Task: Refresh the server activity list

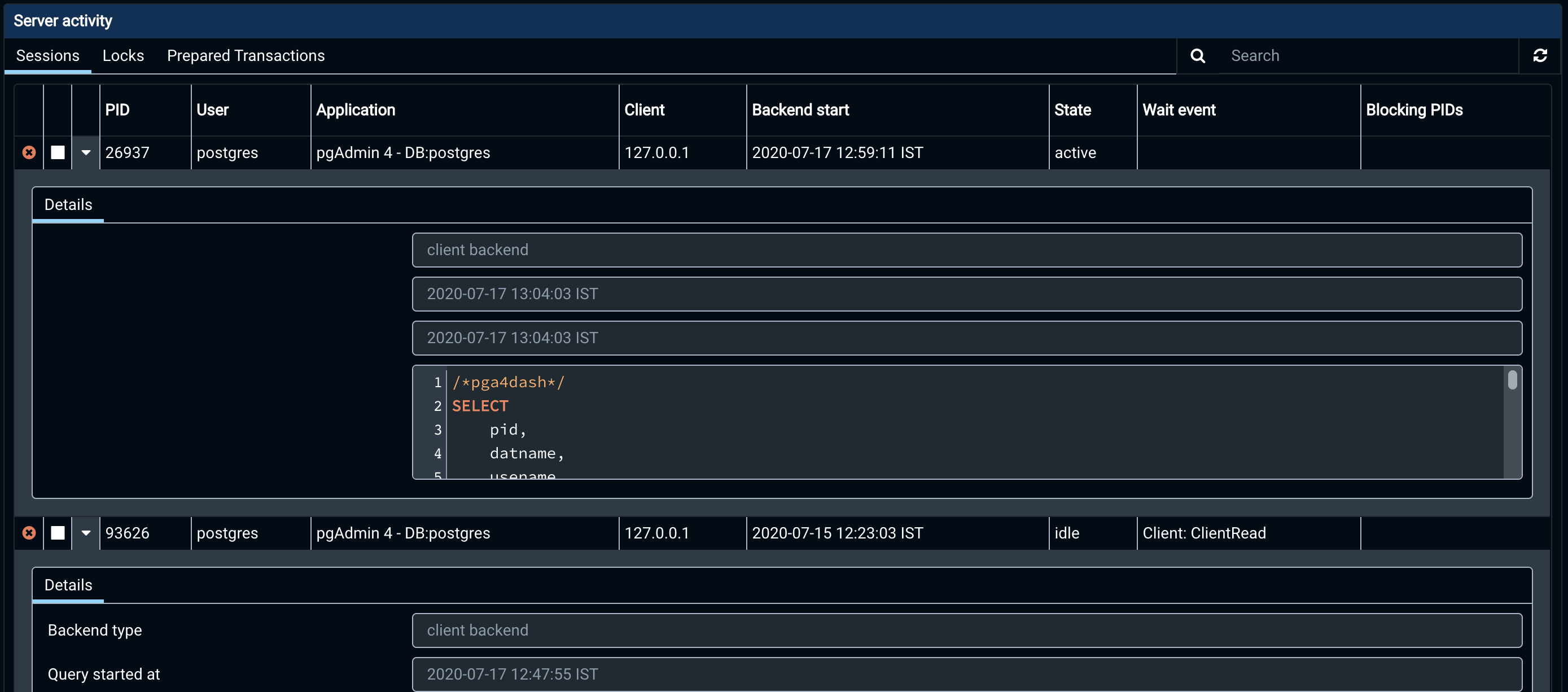Action: [1539, 56]
